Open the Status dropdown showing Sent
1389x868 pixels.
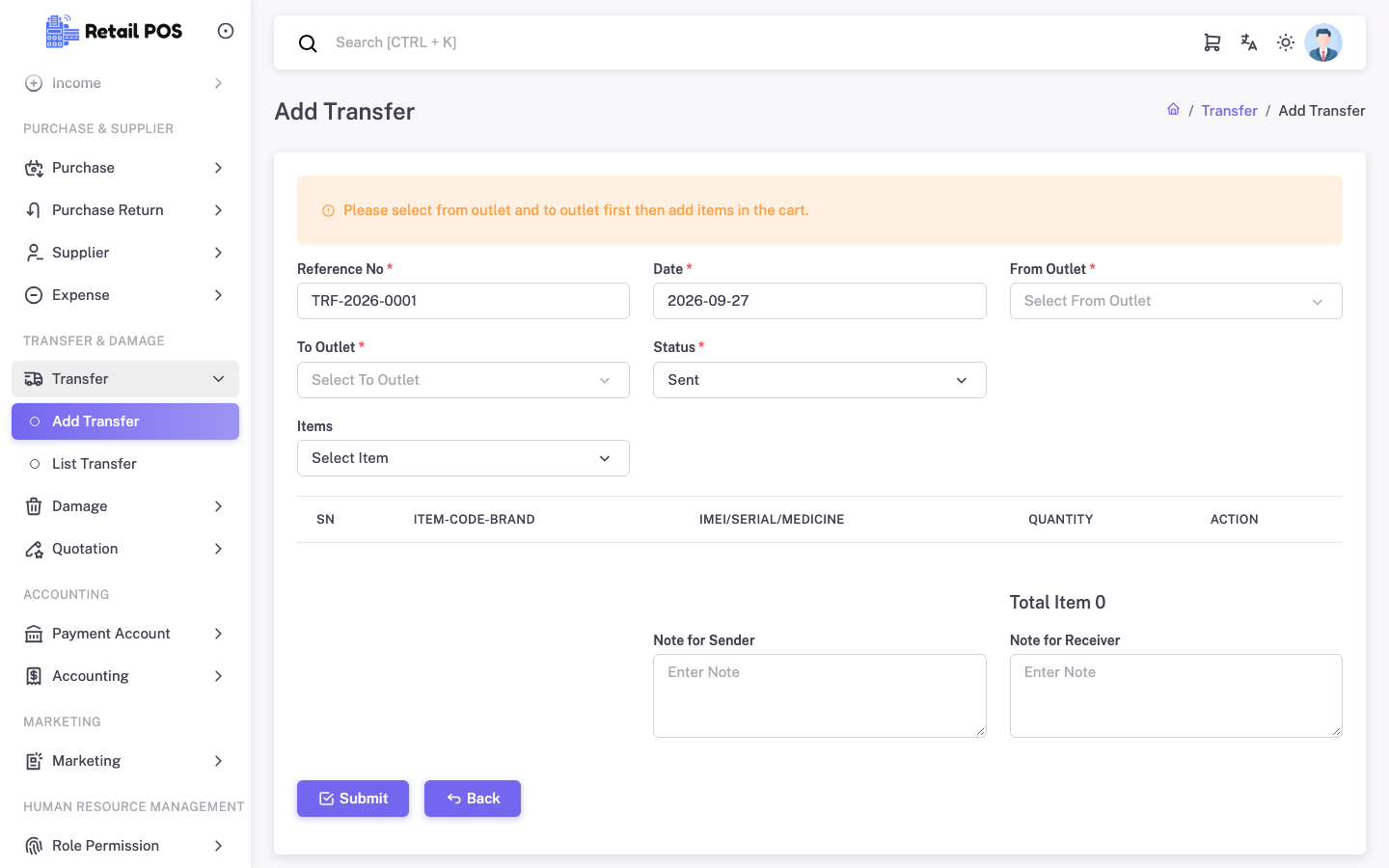(x=820, y=380)
